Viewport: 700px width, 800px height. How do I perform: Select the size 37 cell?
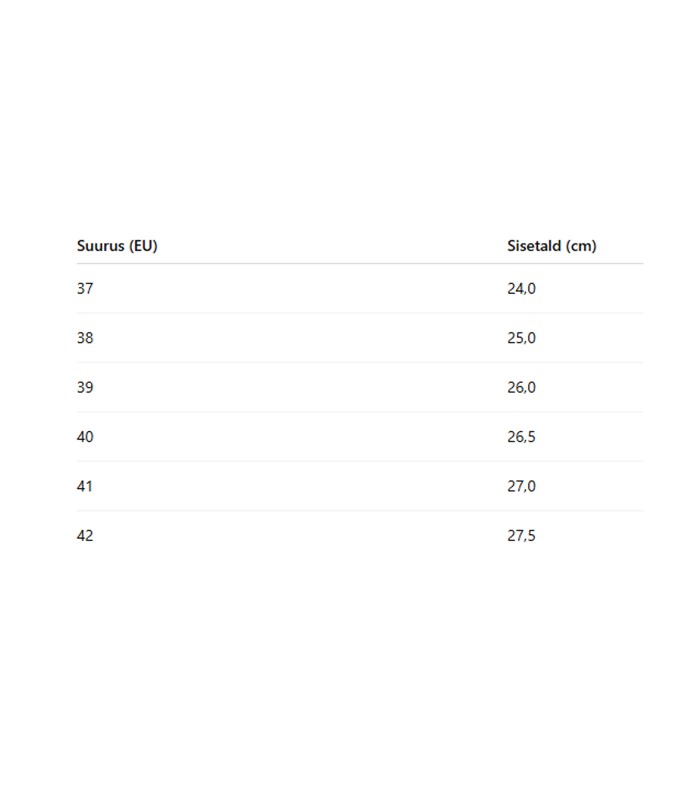click(x=85, y=289)
